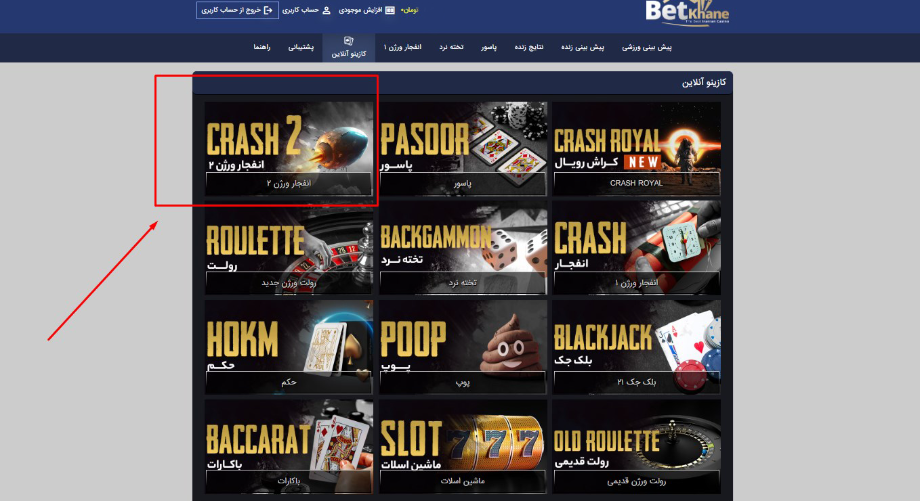Launch the Crash 2 game tile
920x501 pixels.
(289, 149)
